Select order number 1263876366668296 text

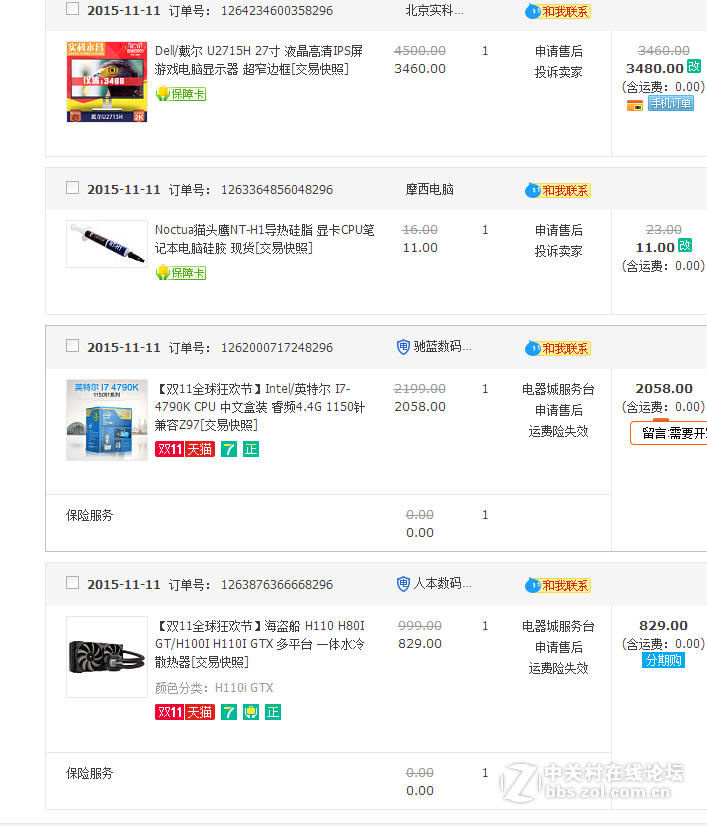(x=277, y=585)
